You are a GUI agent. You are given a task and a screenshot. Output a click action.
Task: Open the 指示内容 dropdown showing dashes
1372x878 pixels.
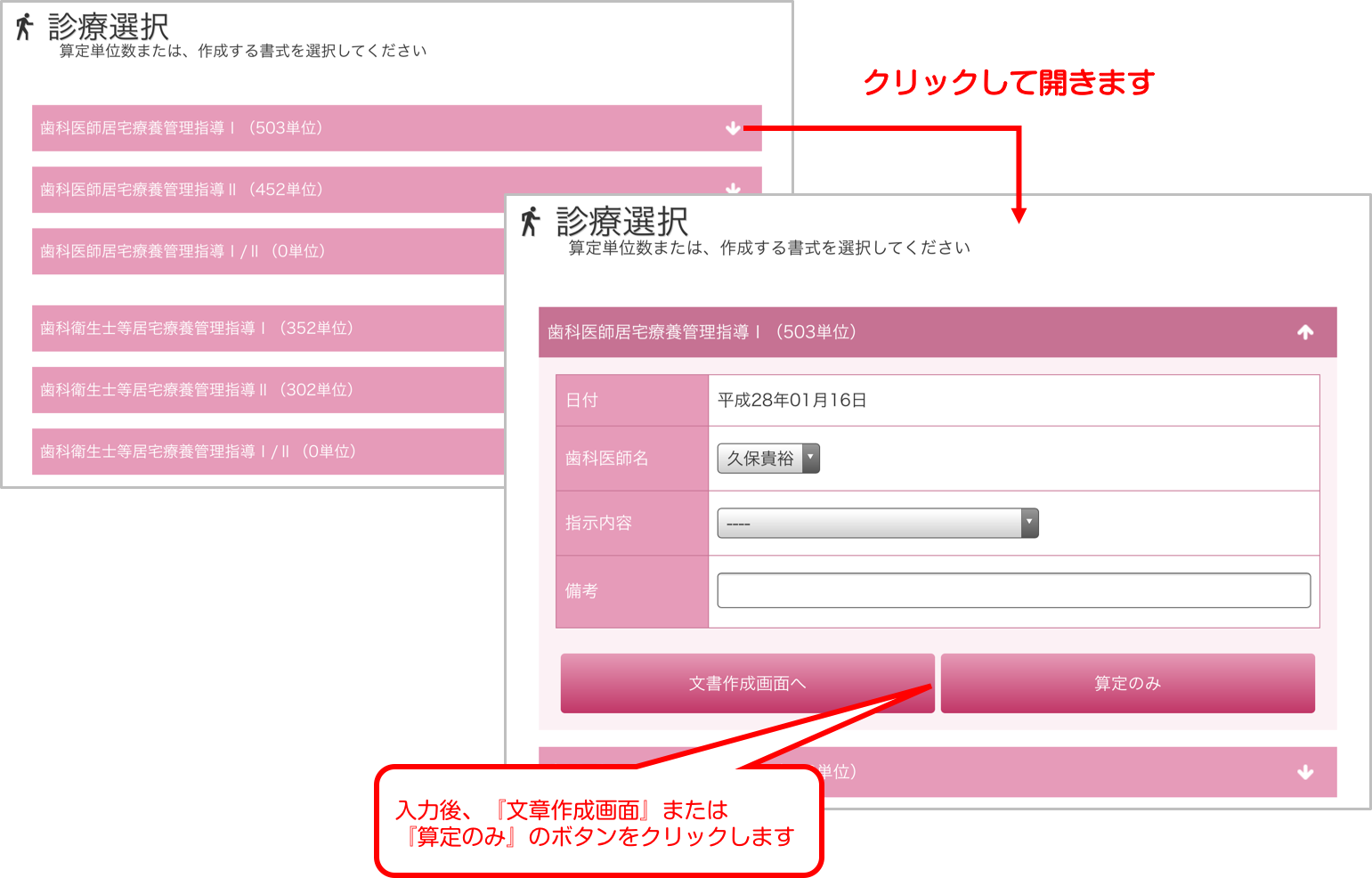click(877, 523)
